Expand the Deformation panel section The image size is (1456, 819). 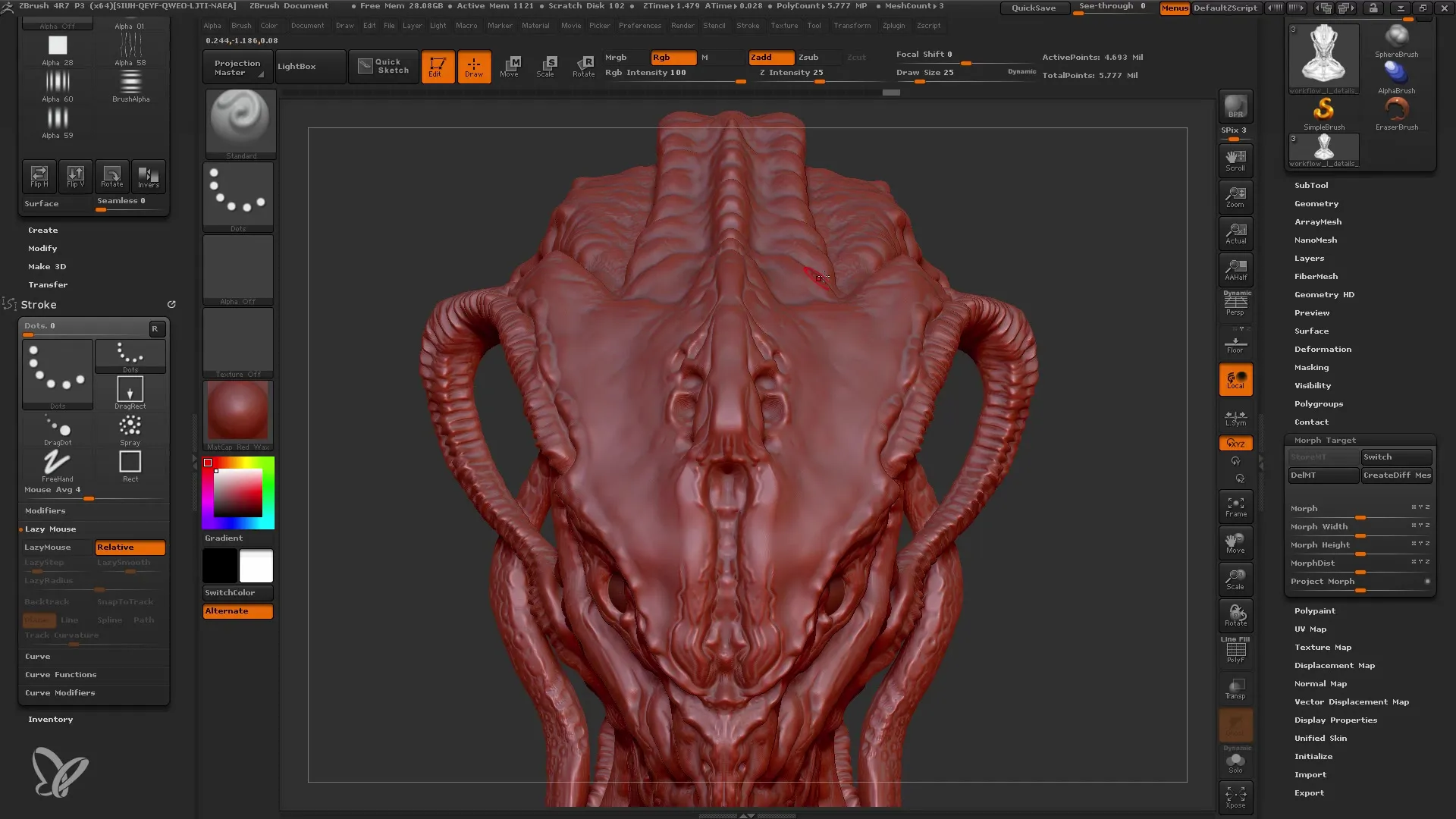pos(1322,349)
